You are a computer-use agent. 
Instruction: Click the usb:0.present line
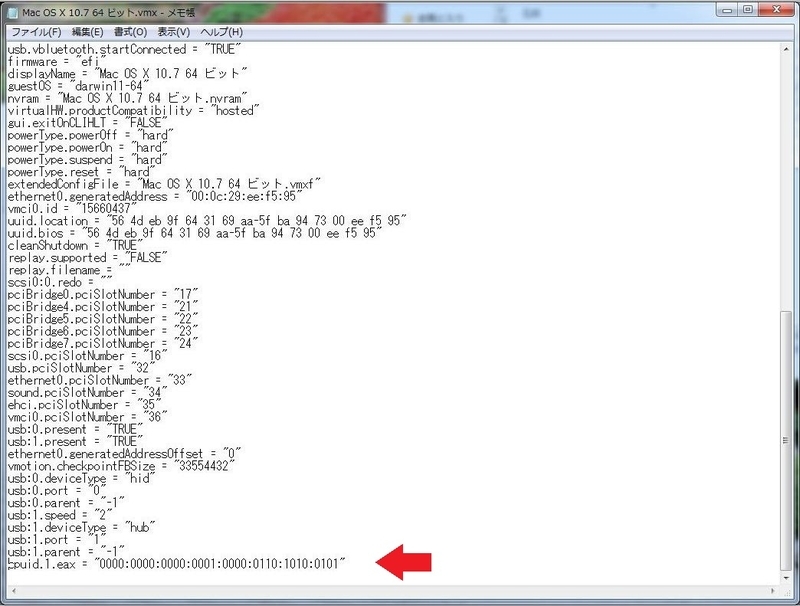76,429
